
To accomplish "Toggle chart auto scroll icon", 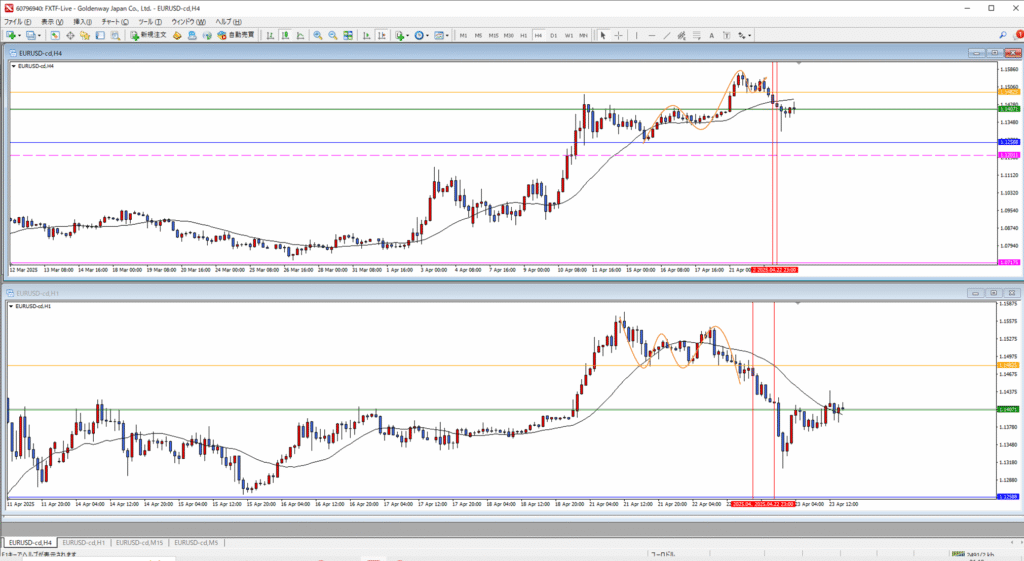I will (366, 35).
